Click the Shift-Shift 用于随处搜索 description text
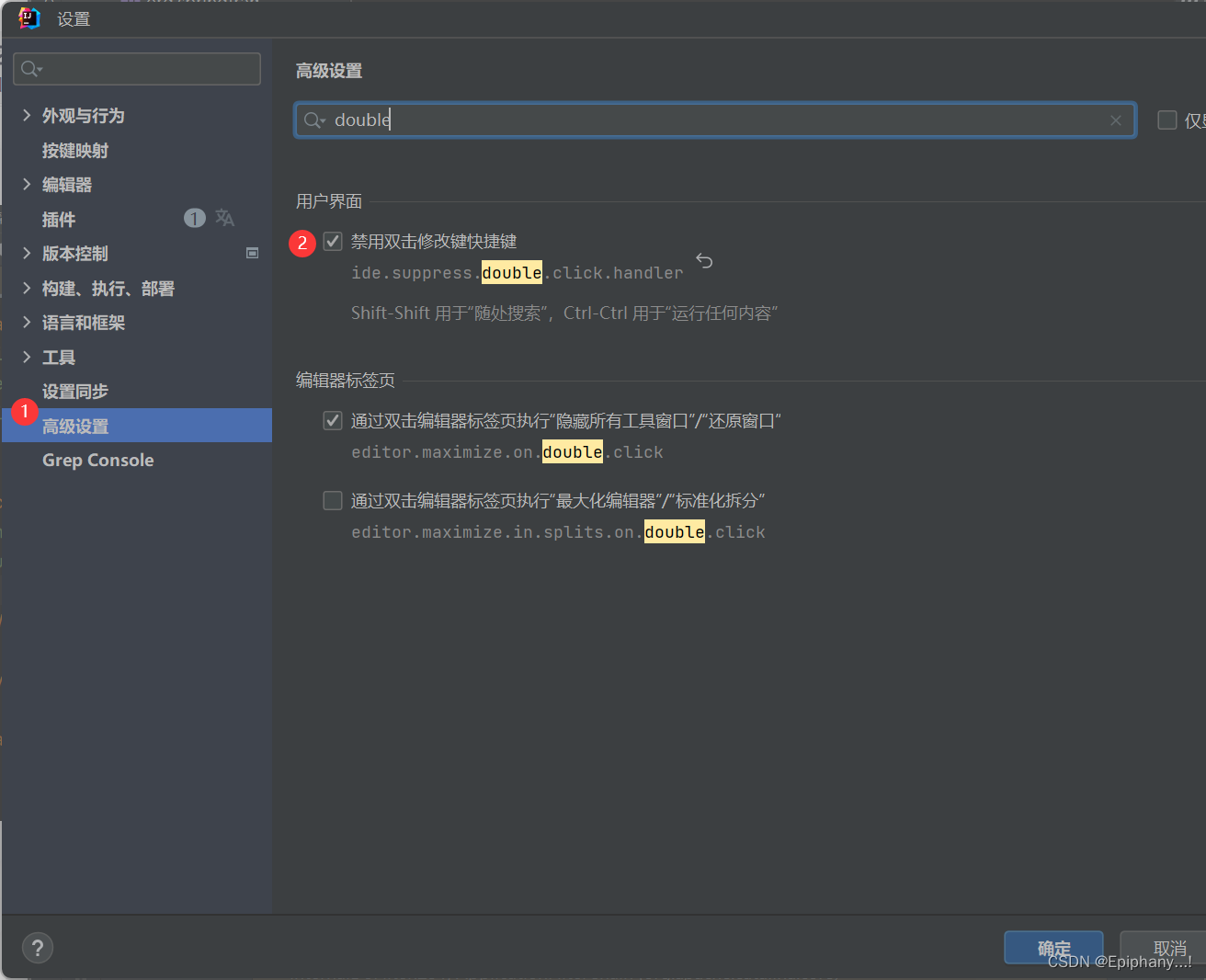 [x=564, y=313]
